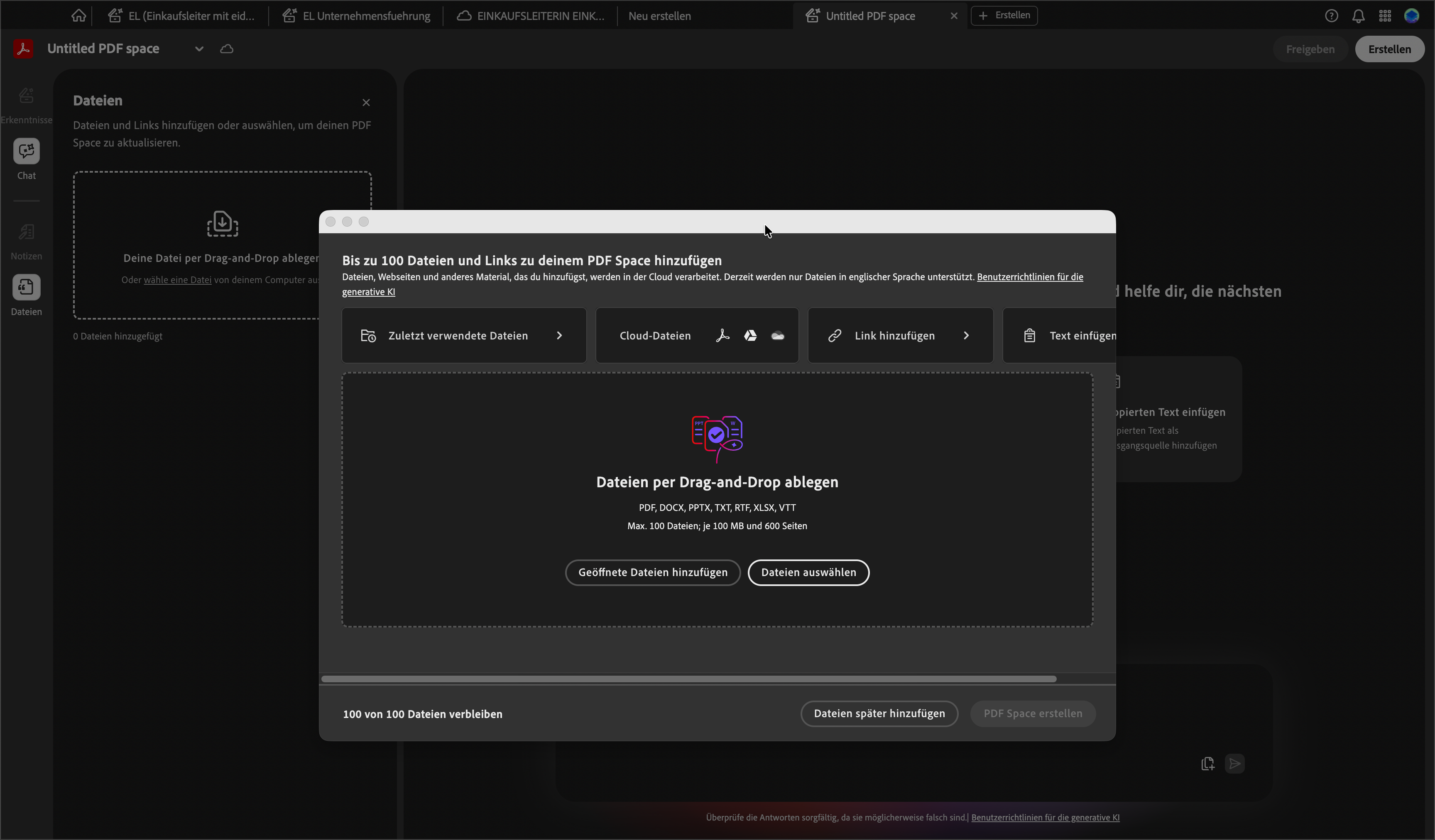This screenshot has width=1435, height=840.
Task: Switch to the Neu erstellen tab
Action: 659,16
